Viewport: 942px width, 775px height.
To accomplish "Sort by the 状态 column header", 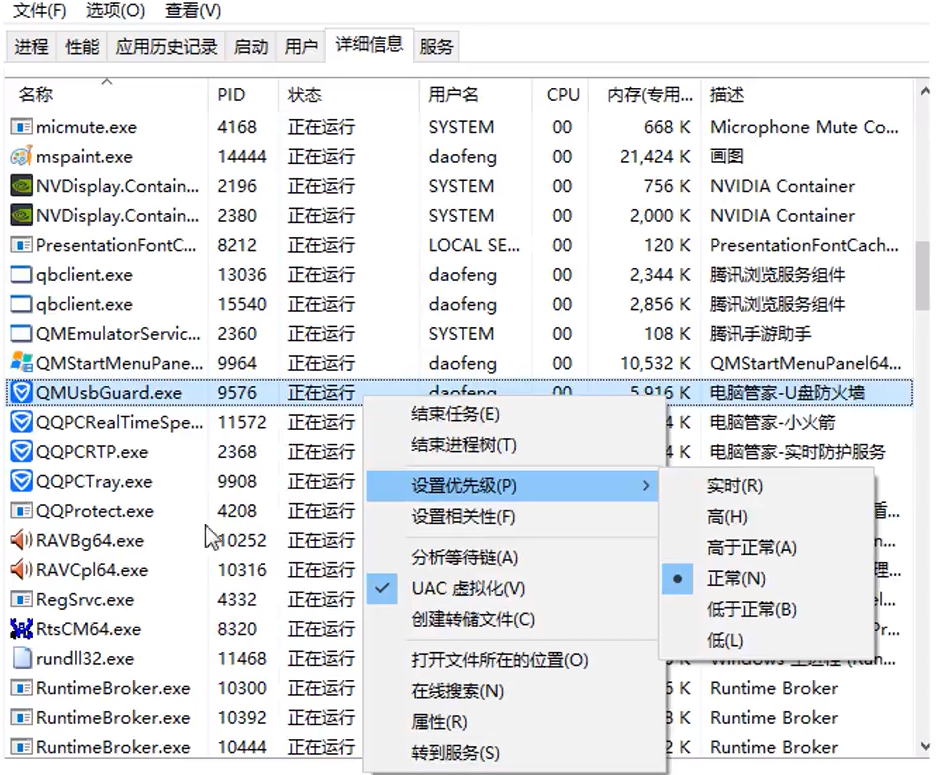I will (x=349, y=94).
